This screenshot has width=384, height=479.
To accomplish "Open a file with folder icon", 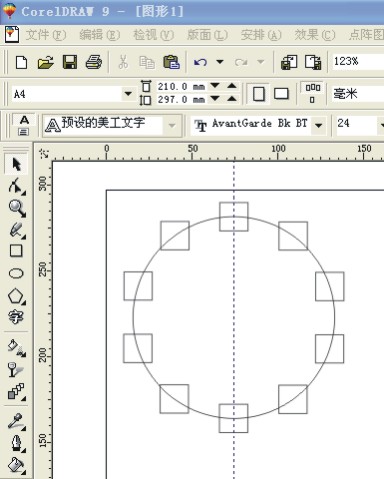I will point(46,62).
